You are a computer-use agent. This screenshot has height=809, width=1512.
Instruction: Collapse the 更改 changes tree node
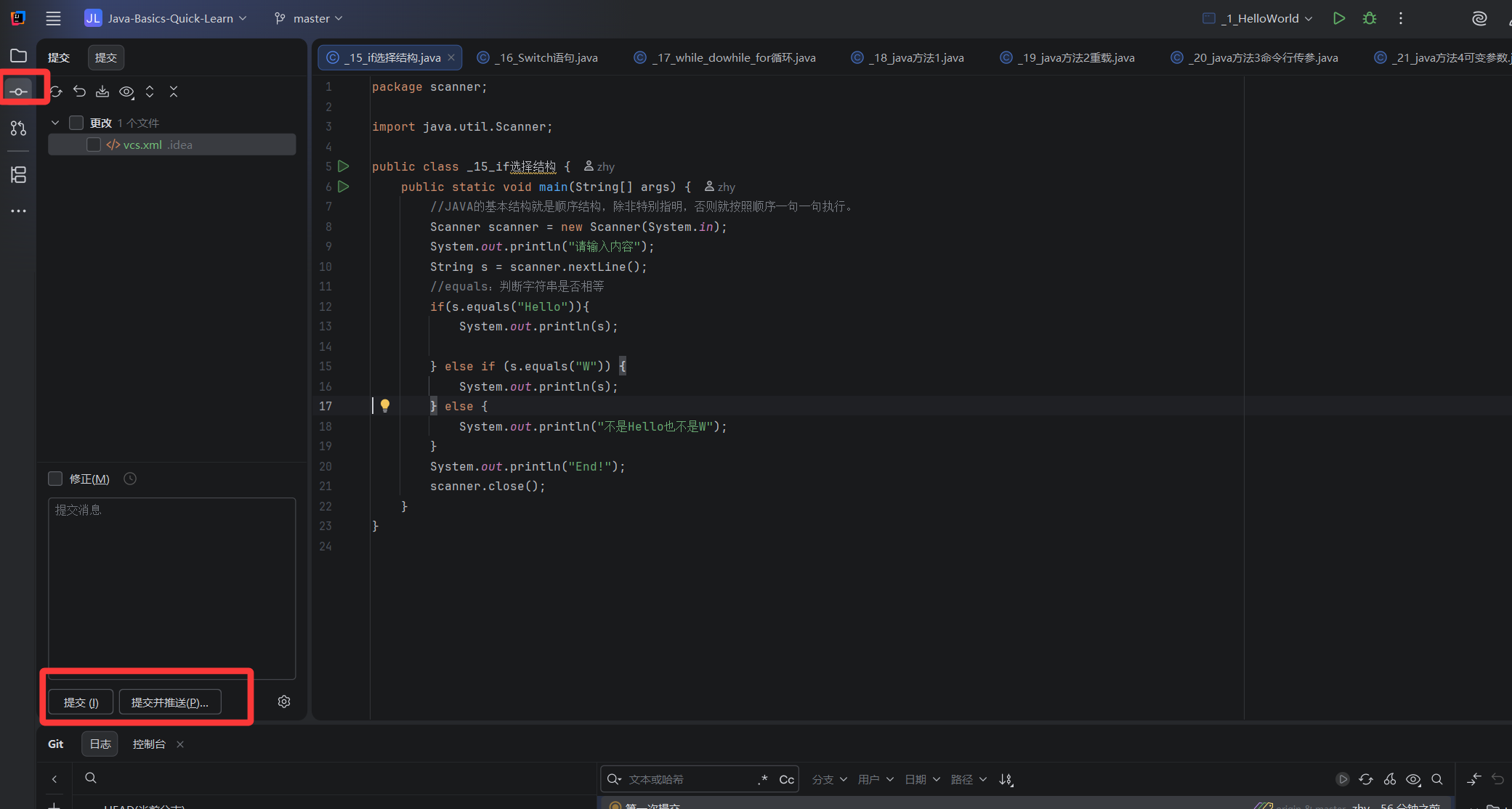[55, 123]
